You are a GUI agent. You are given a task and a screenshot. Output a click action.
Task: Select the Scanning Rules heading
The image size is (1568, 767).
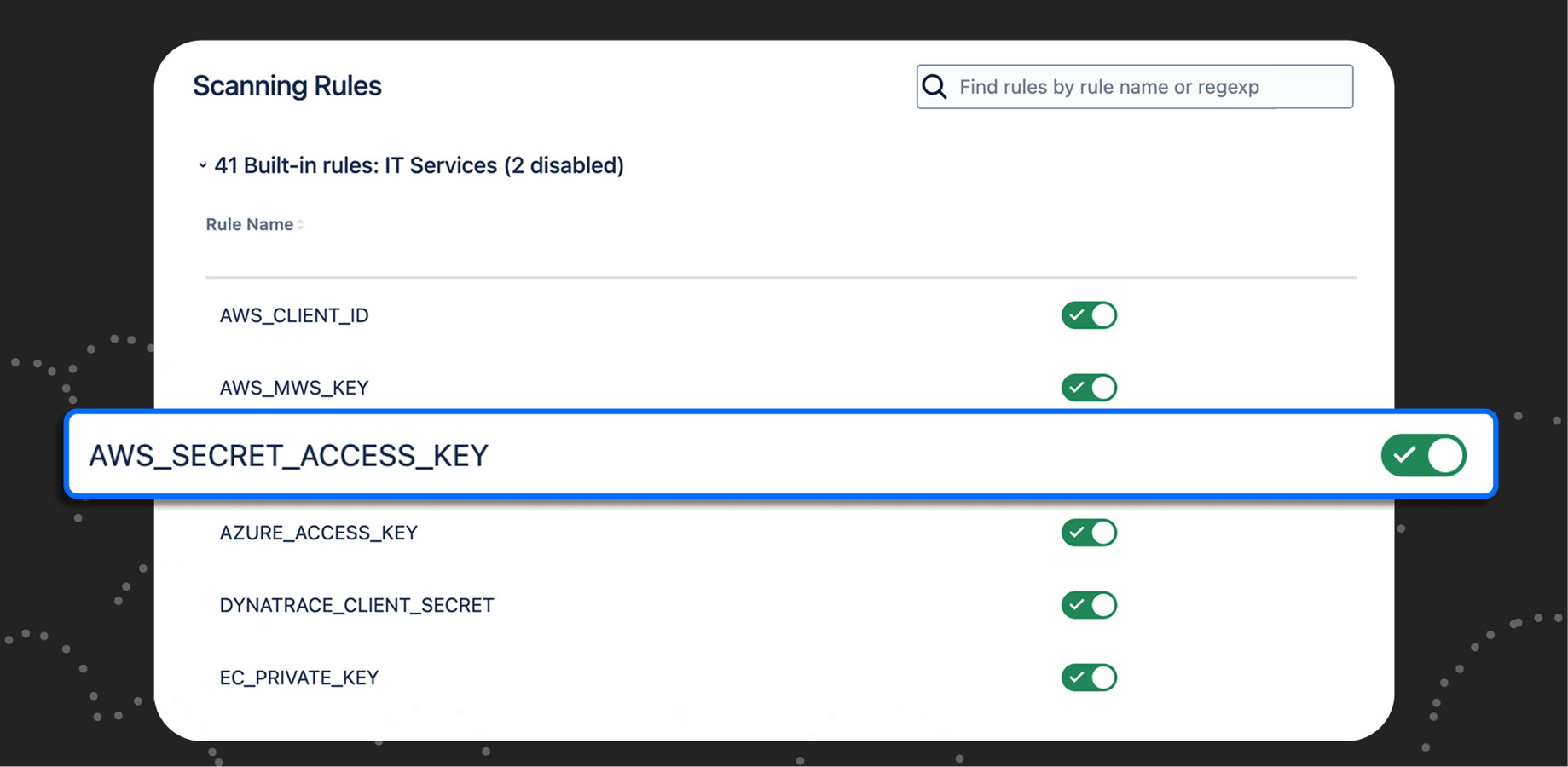(x=287, y=85)
